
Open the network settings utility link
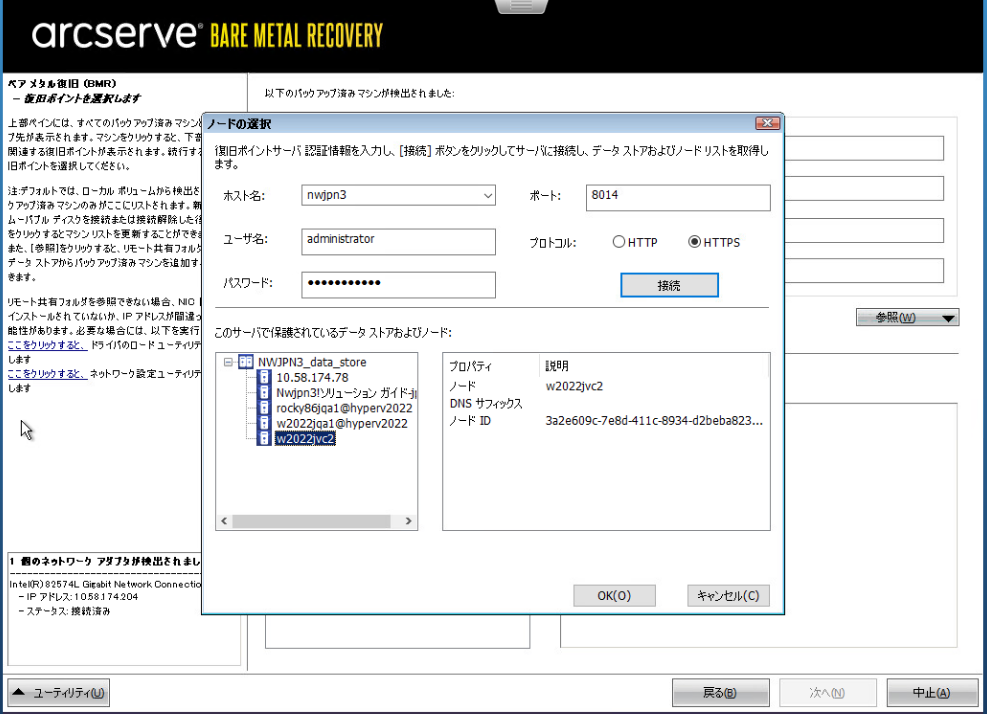tap(47, 374)
